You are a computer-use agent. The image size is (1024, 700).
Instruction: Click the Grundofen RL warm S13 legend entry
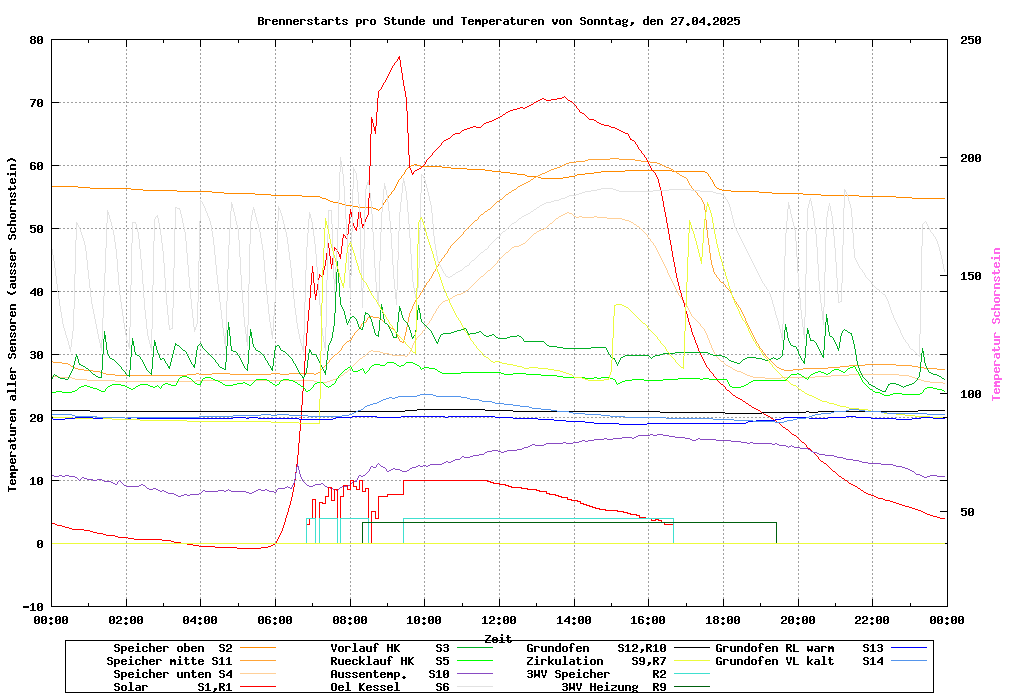coord(799,648)
